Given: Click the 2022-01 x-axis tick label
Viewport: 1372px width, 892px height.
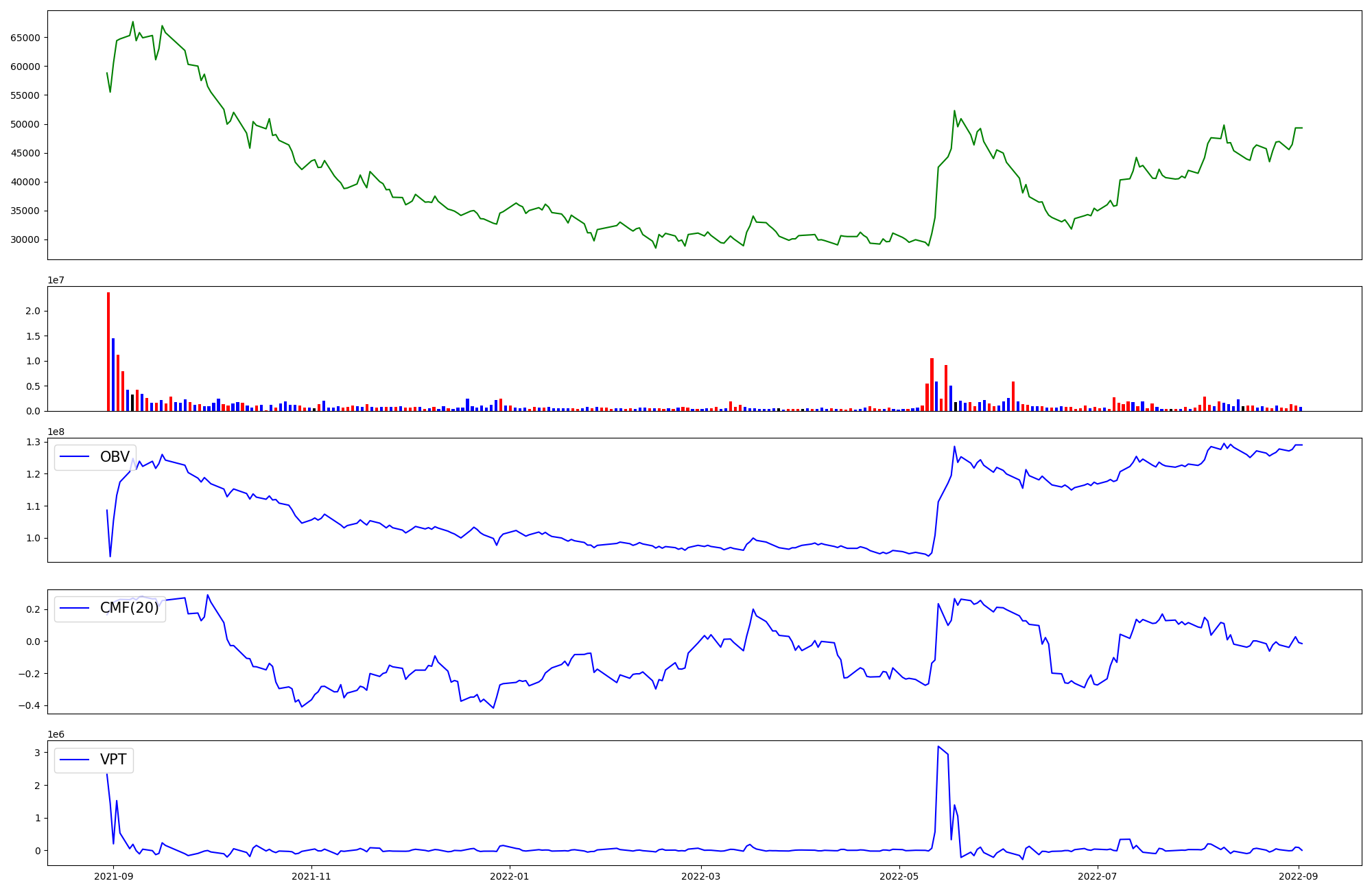Looking at the screenshot, I should [x=510, y=876].
